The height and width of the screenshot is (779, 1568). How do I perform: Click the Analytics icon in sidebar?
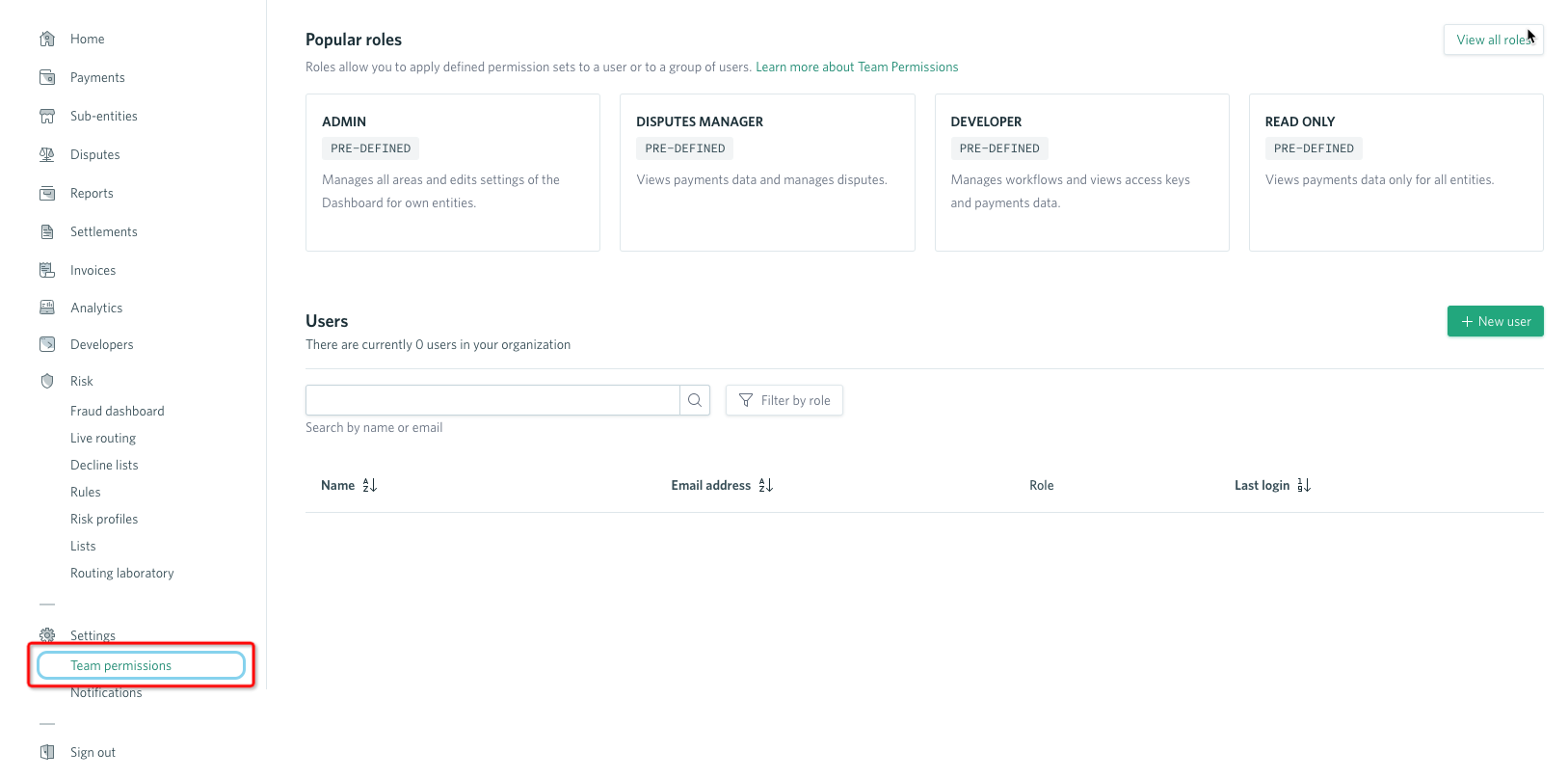pos(47,308)
